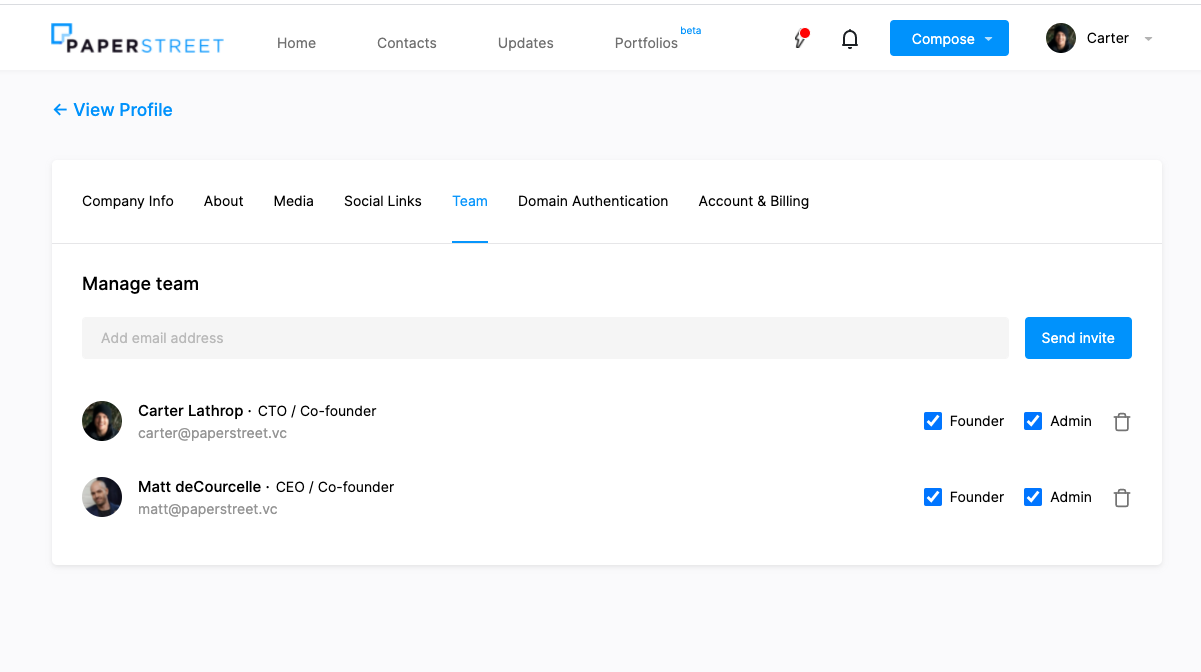Uncheck Founder for Matt deCourcelle
Screen dimensions: 1201x672
(x=933, y=497)
